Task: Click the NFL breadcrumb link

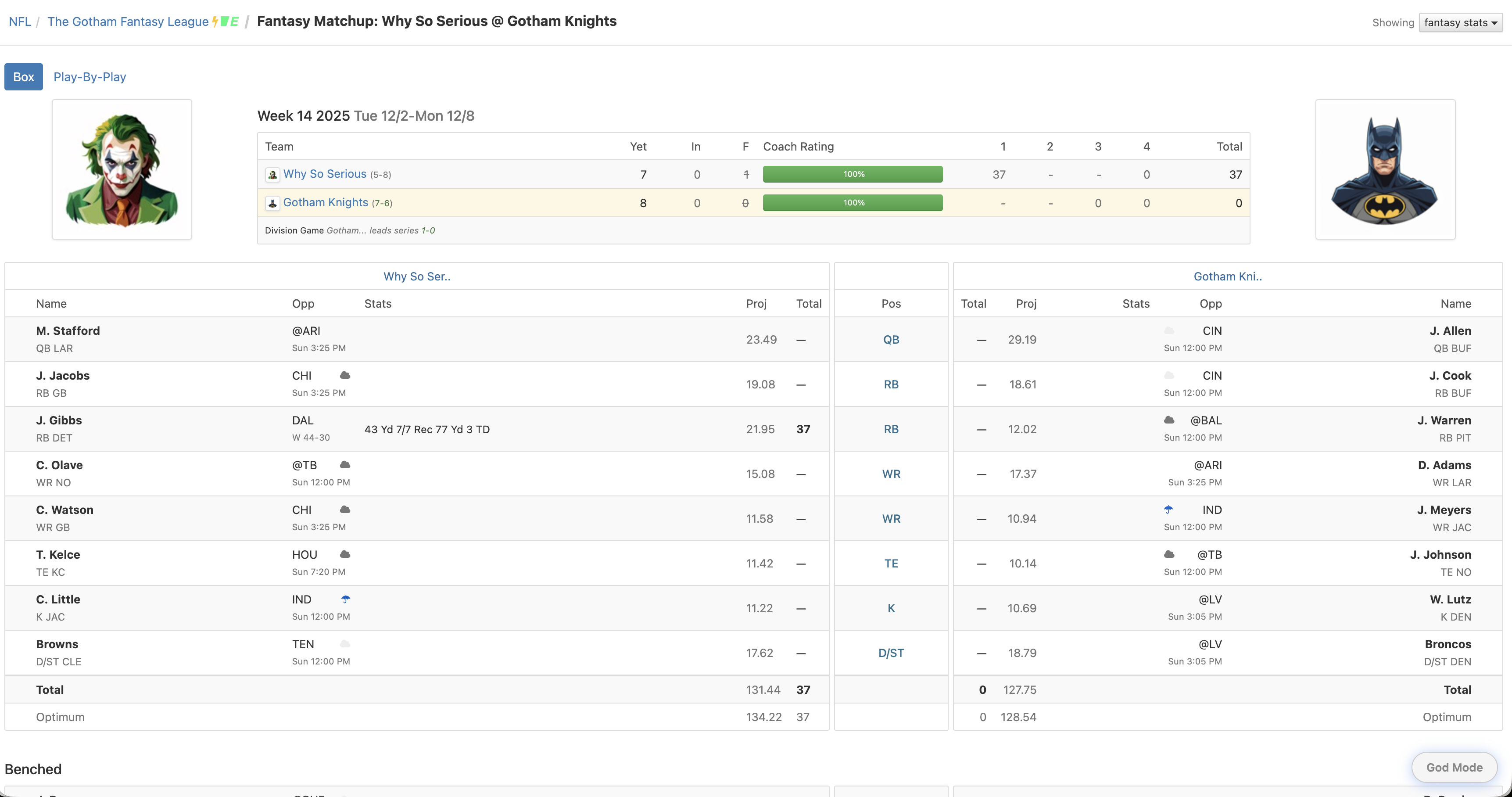Action: [x=20, y=22]
